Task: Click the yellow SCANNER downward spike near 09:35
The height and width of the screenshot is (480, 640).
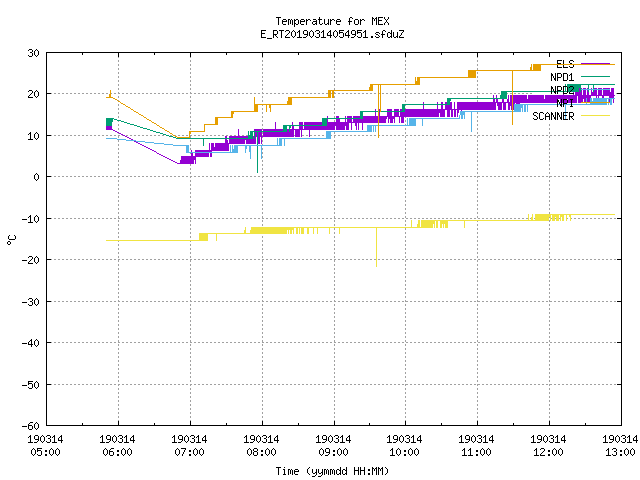Action: pos(376,248)
